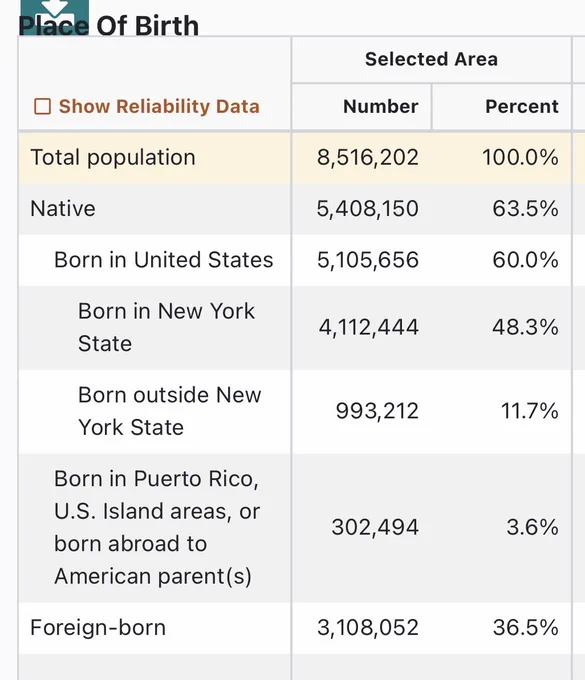
Task: Click the teal download icon
Action: tap(55, 16)
